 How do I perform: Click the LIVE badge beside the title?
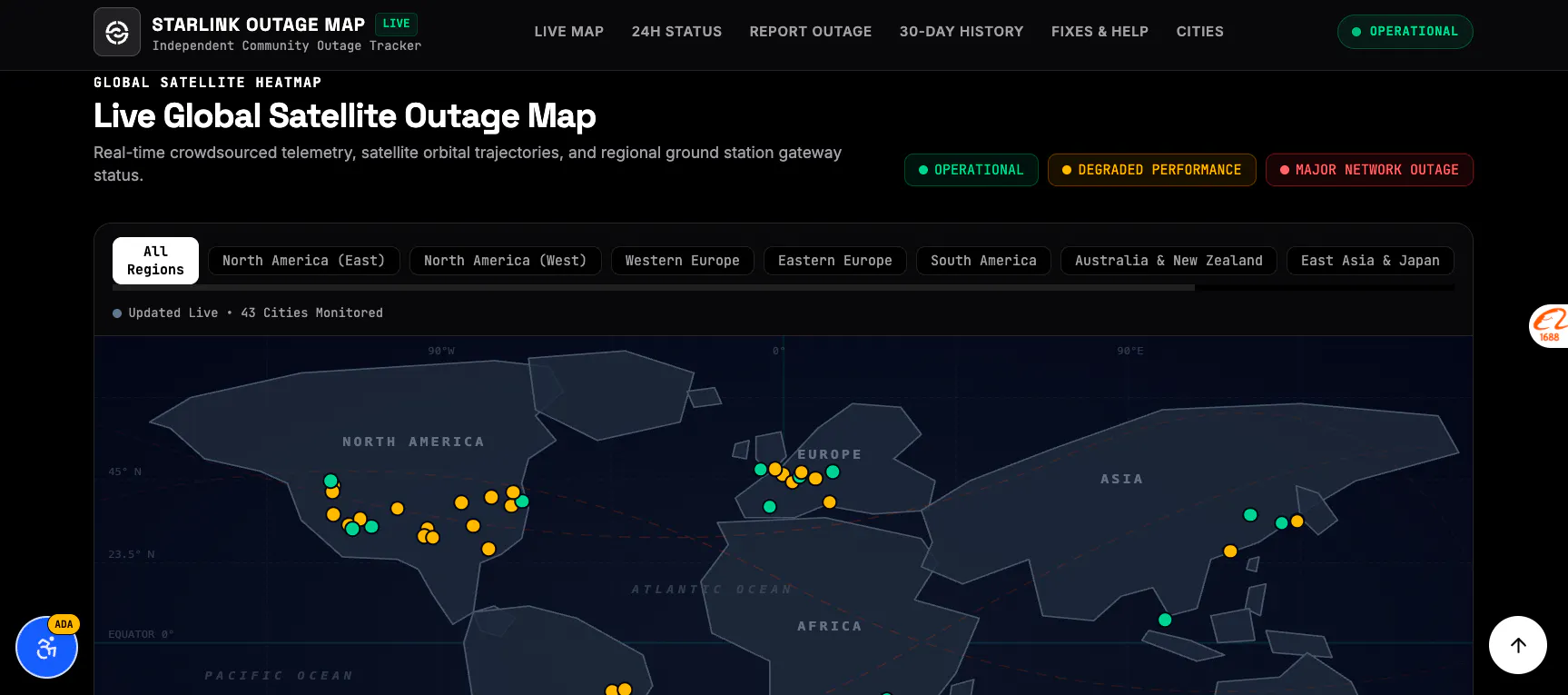tap(396, 24)
